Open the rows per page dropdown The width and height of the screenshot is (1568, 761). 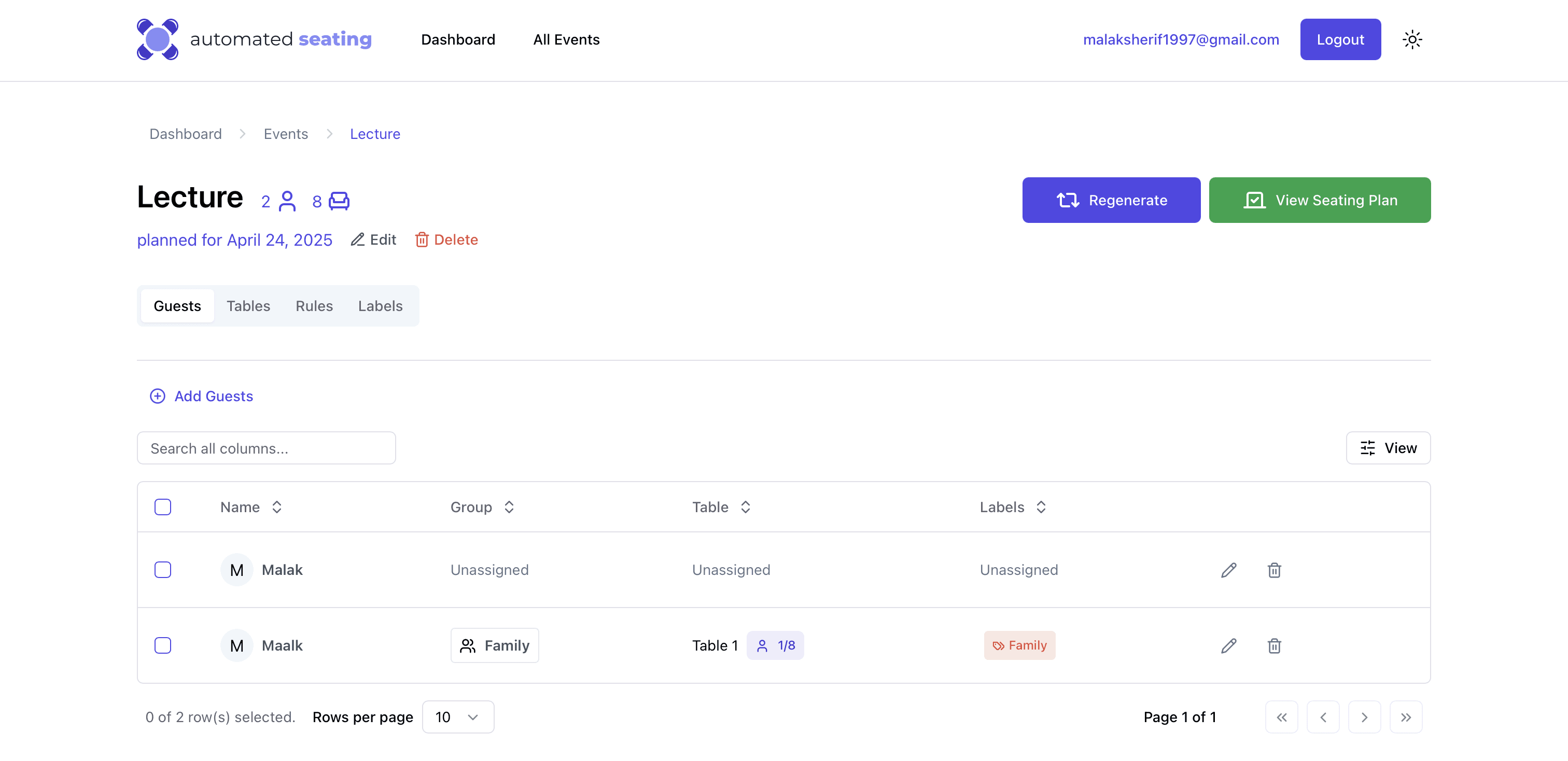458,717
